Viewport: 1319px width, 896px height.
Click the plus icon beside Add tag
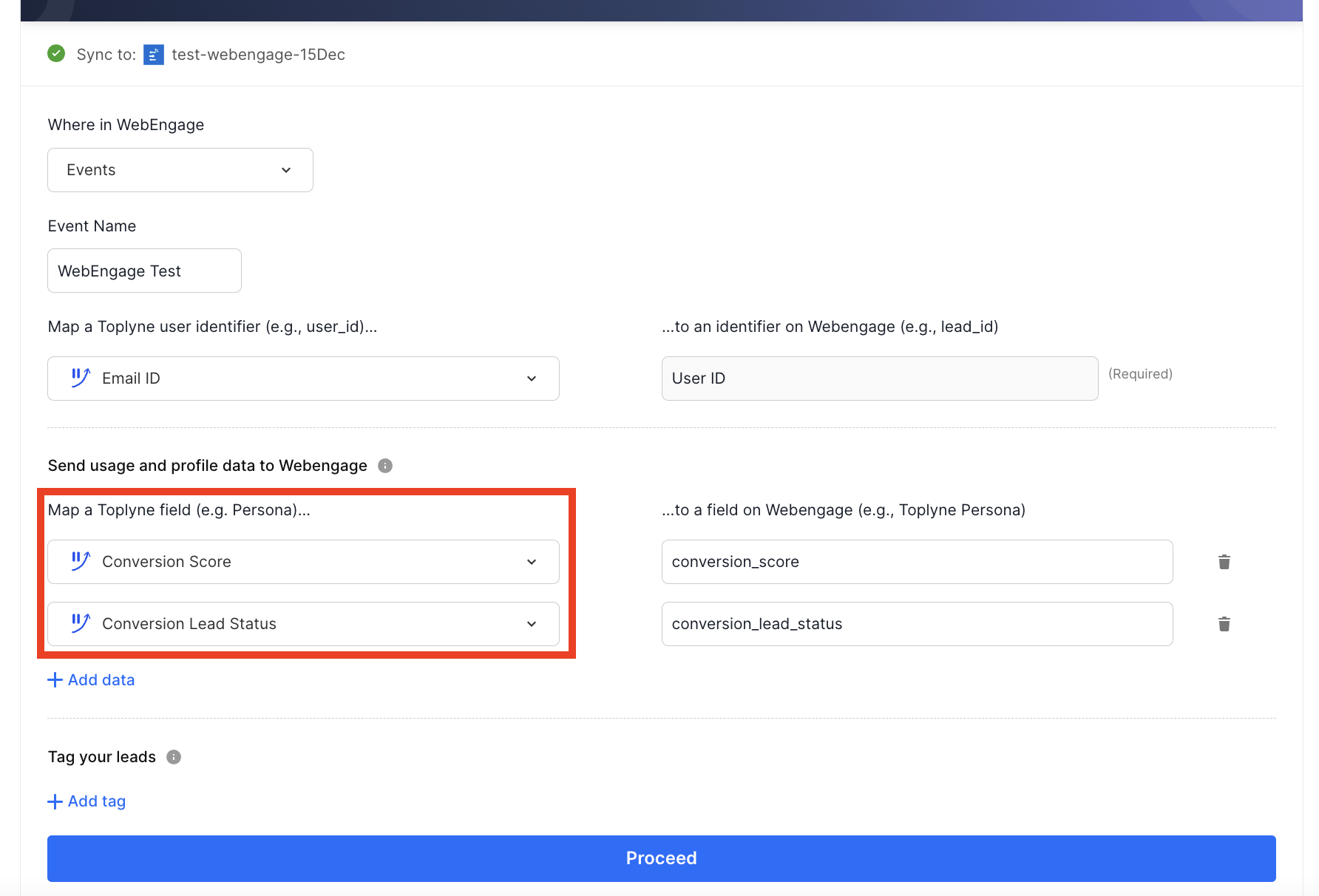[55, 801]
